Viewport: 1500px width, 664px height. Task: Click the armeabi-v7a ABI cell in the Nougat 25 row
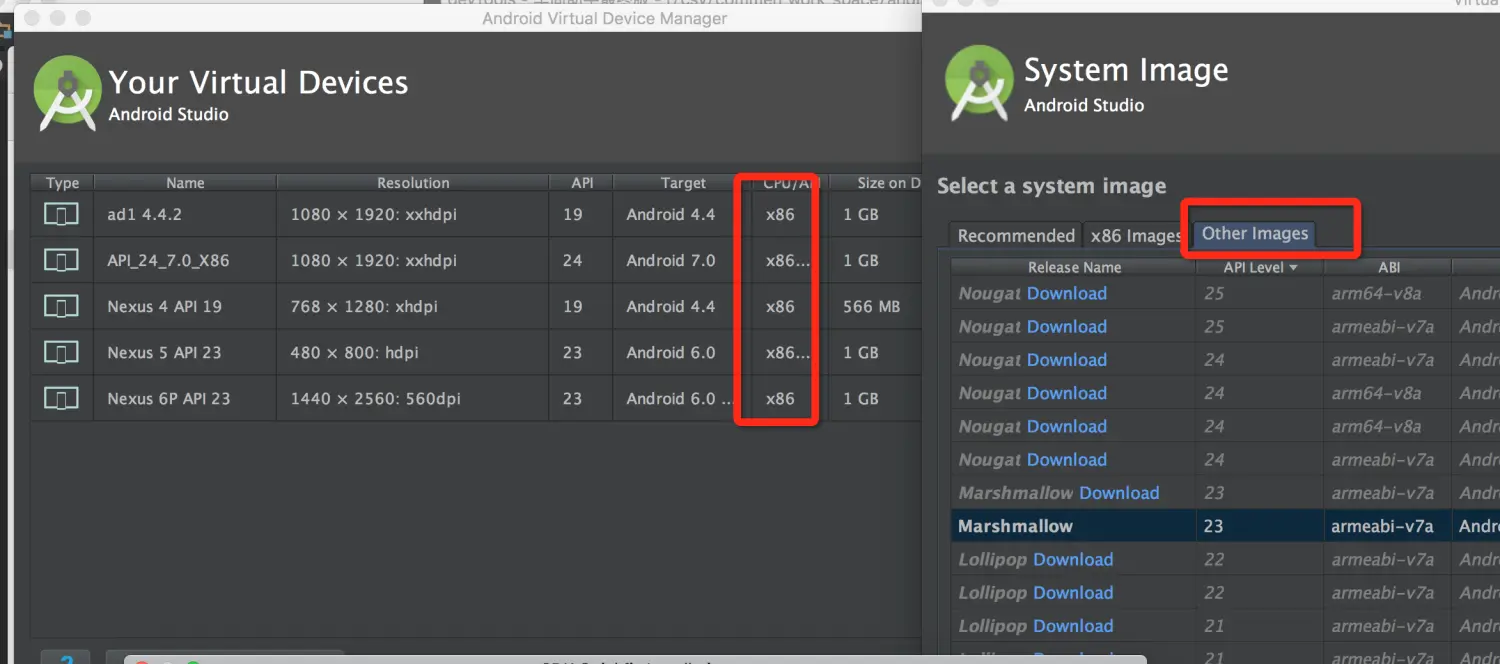coord(1382,327)
